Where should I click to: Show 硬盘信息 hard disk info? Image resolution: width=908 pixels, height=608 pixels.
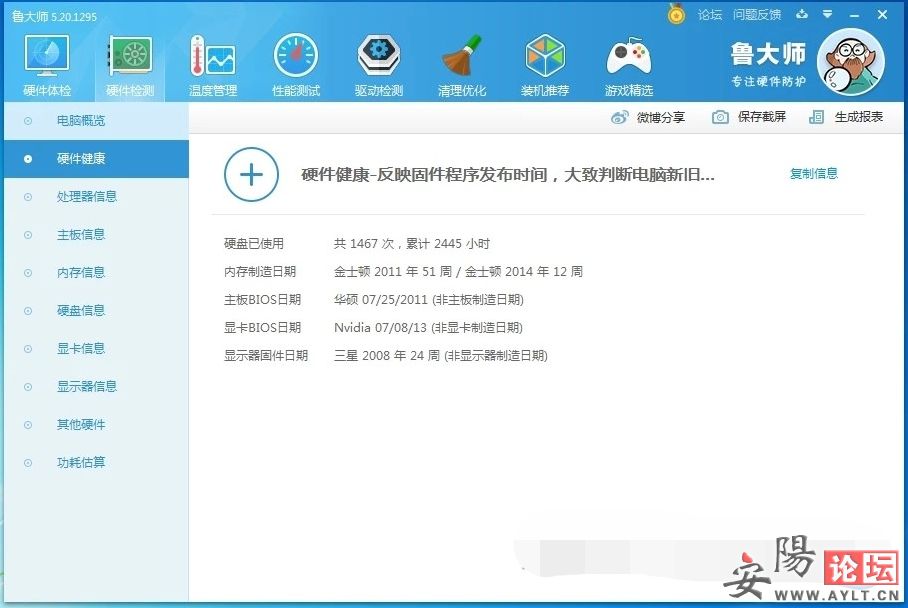click(96, 311)
